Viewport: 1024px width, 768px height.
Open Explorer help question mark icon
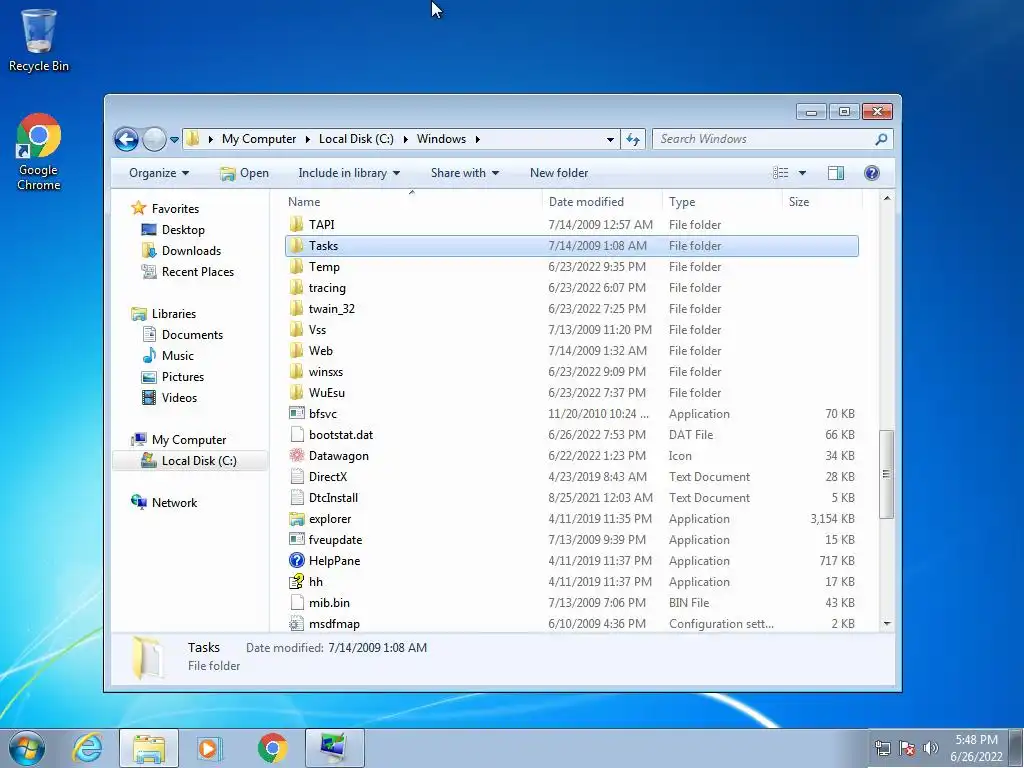click(x=871, y=173)
